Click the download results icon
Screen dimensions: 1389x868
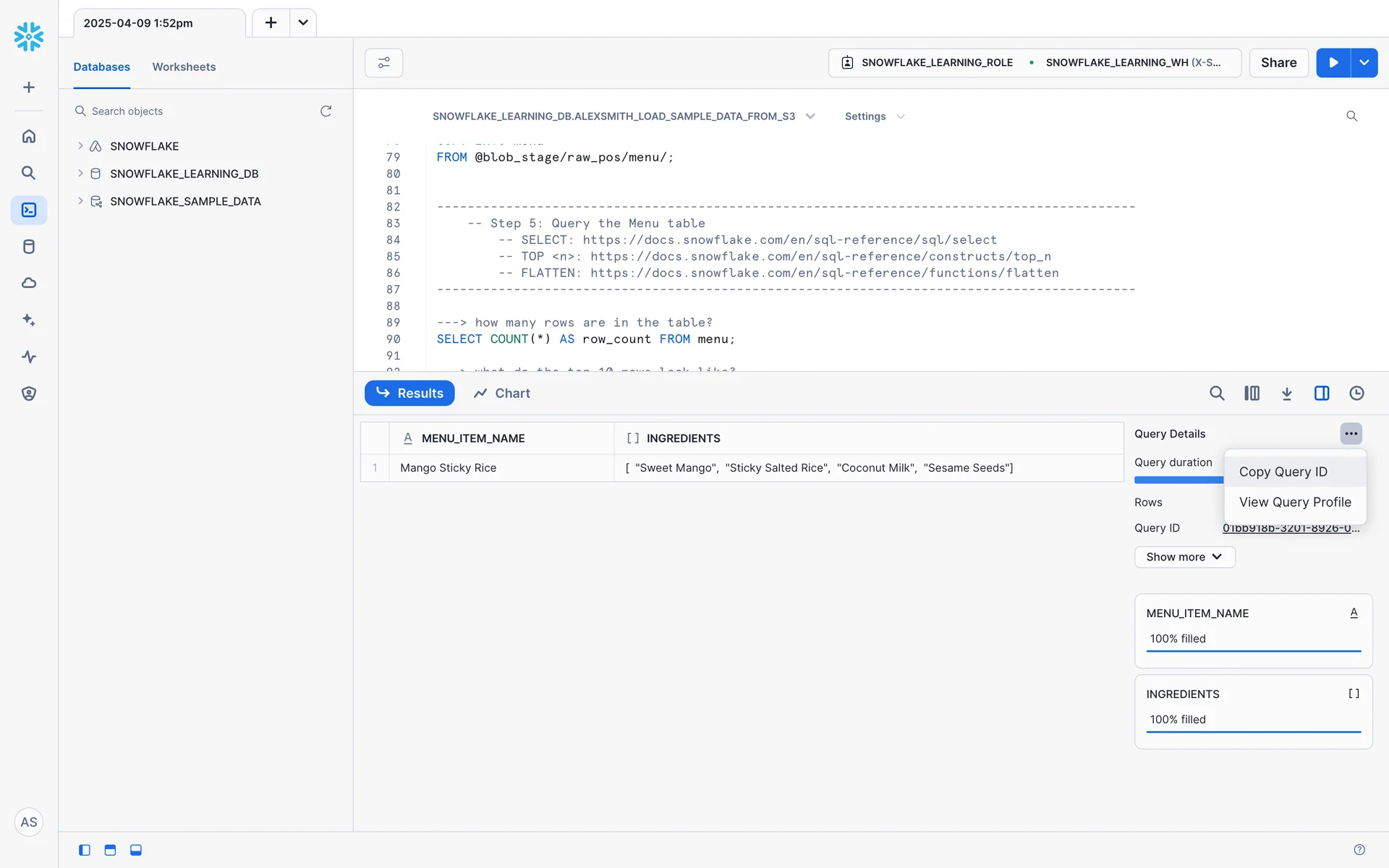(x=1286, y=393)
